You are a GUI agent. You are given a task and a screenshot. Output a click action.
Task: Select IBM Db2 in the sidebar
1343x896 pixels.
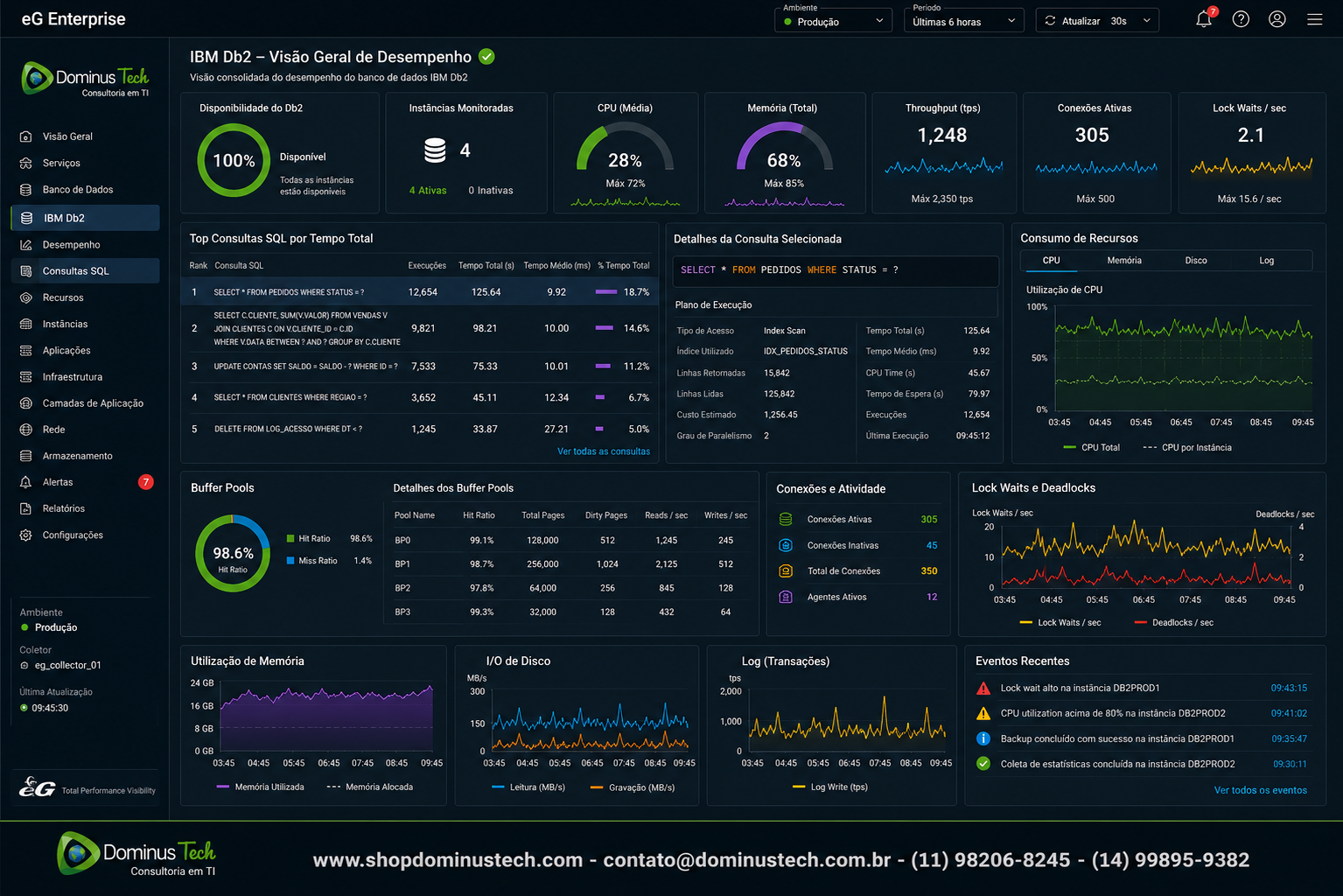click(x=86, y=218)
